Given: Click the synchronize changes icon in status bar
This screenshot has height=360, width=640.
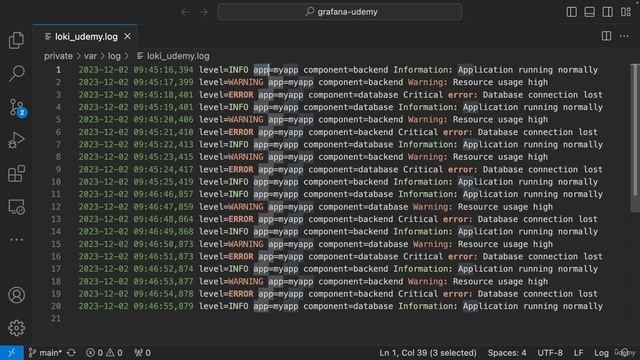Looking at the screenshot, I should pos(71,353).
